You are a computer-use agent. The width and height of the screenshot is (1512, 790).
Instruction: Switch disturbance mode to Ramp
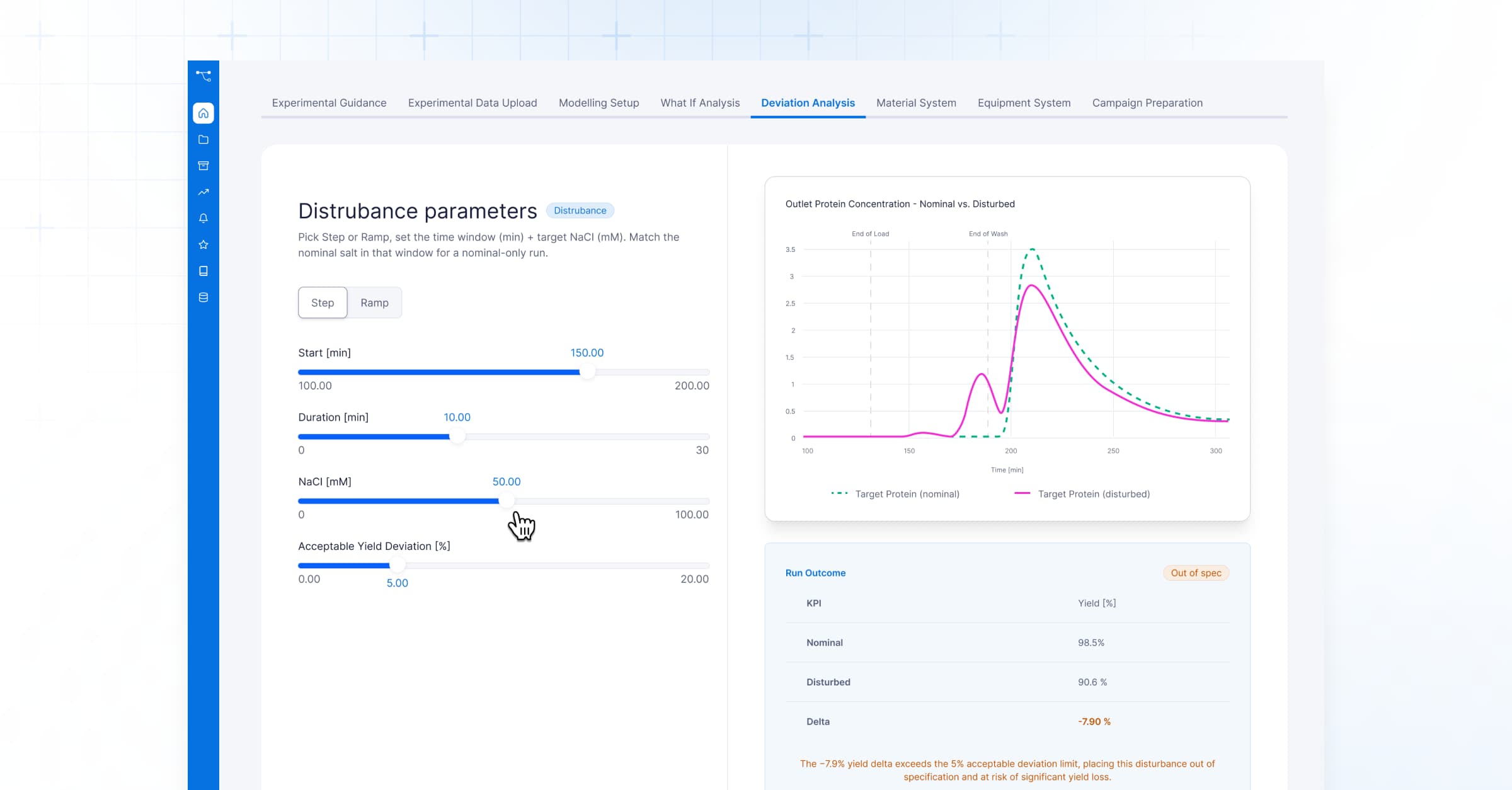(374, 302)
